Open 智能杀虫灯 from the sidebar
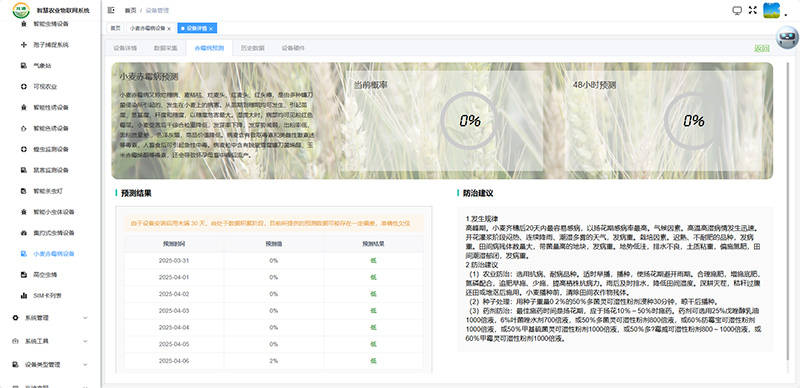Screen dimensions: 800x388 [x=48, y=191]
